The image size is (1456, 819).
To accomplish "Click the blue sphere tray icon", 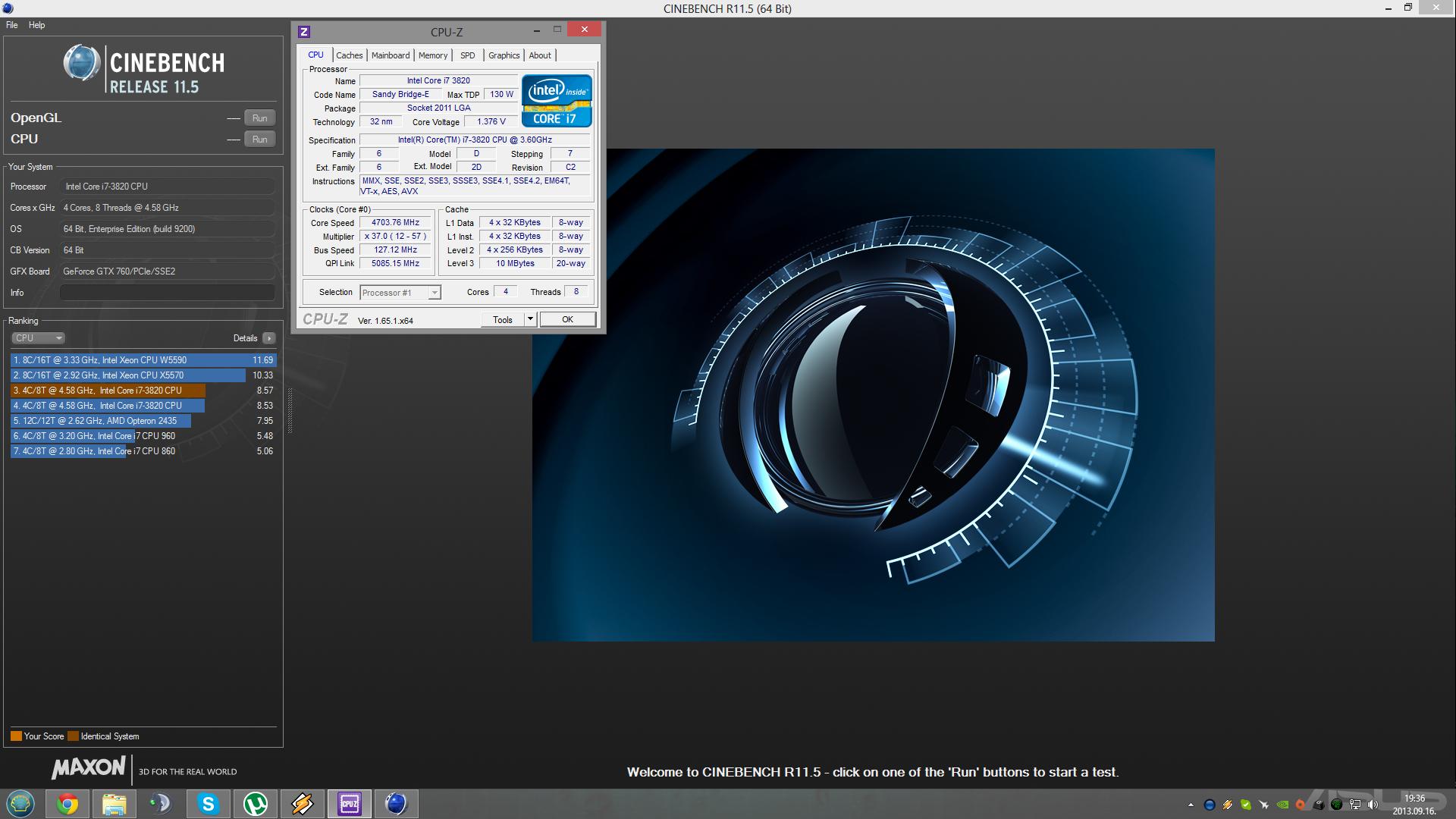I will [x=1210, y=805].
